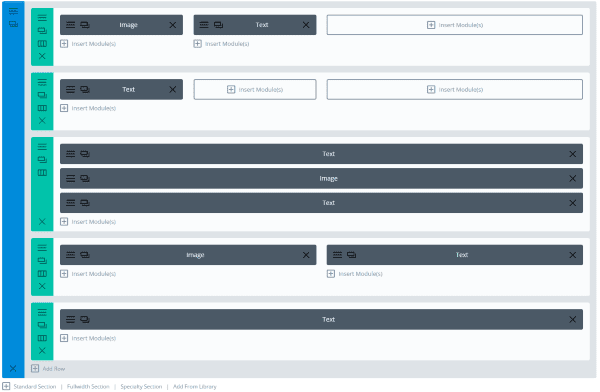Insert module in second row's middle column
The image size is (600, 392).
coord(255,89)
